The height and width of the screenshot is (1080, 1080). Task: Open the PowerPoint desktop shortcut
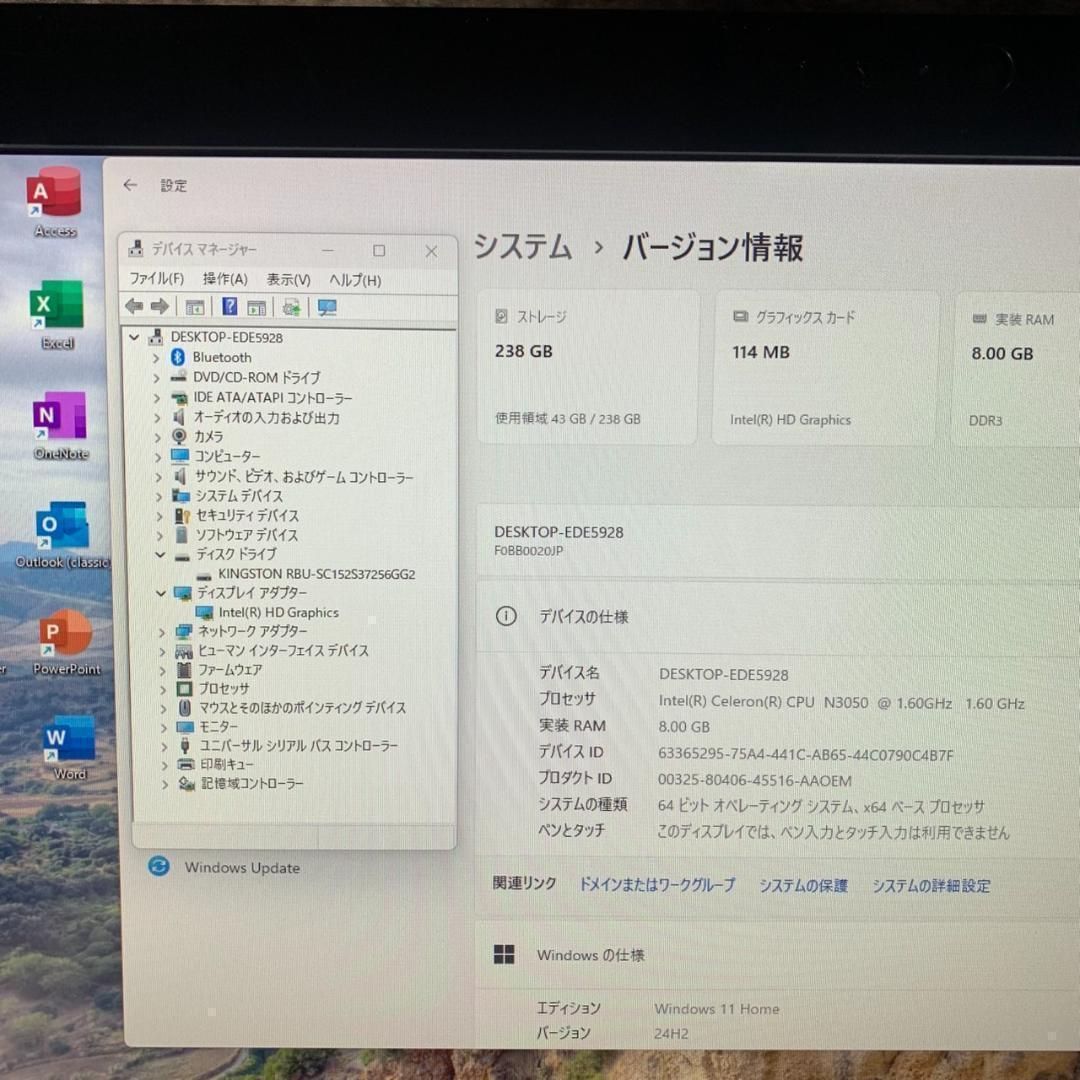[x=66, y=643]
